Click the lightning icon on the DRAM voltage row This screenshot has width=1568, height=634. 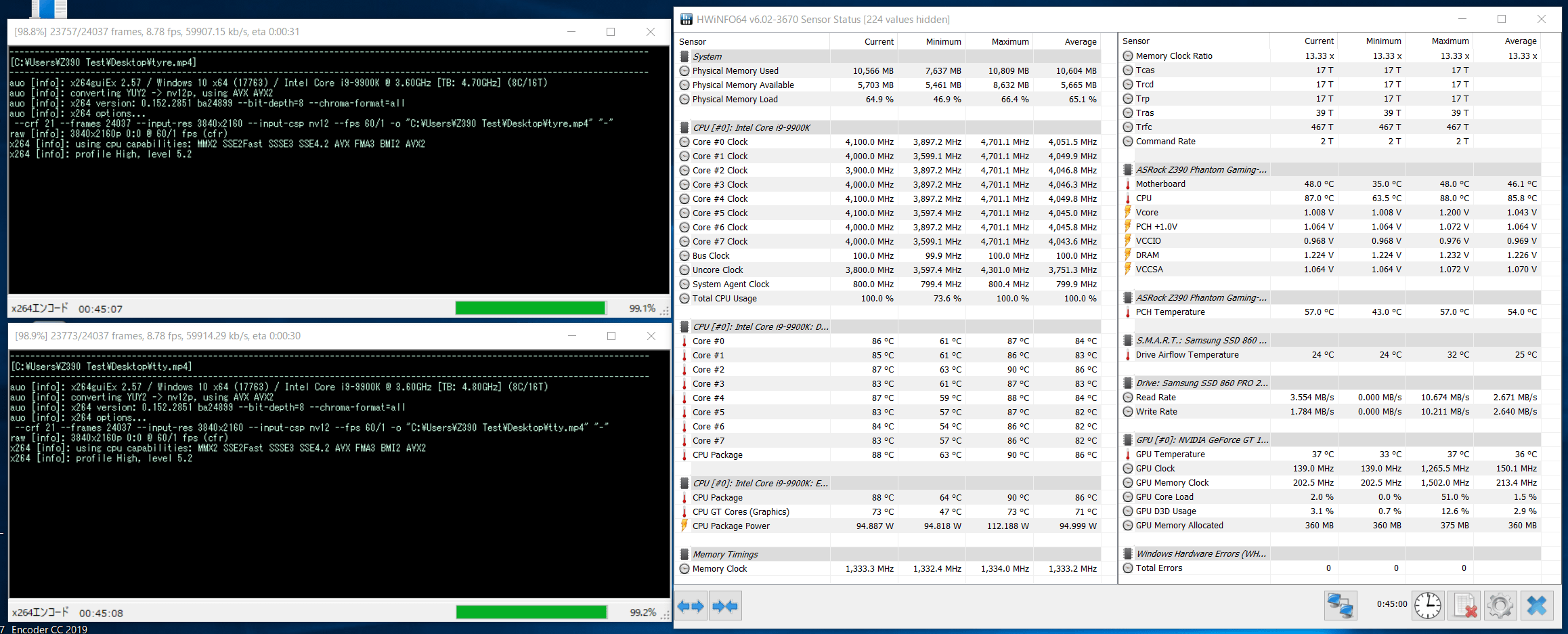pos(1128,255)
